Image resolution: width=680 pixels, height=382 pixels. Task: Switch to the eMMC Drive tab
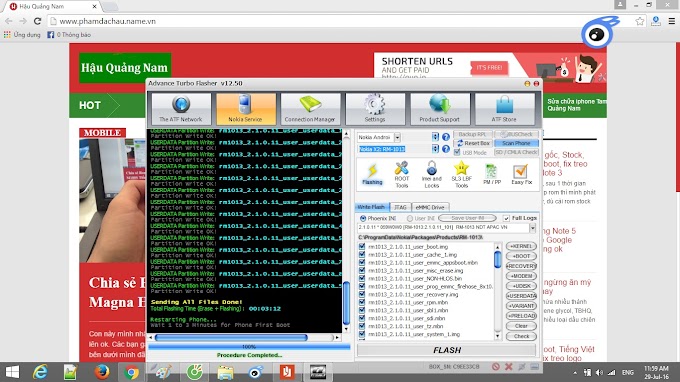click(430, 207)
